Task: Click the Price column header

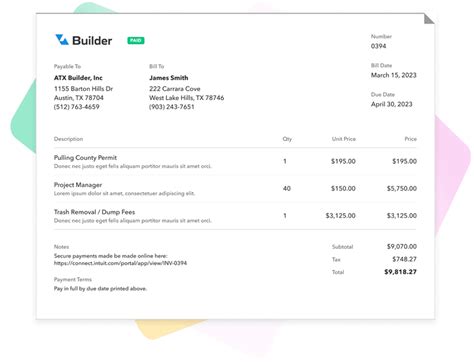Action: (x=411, y=139)
